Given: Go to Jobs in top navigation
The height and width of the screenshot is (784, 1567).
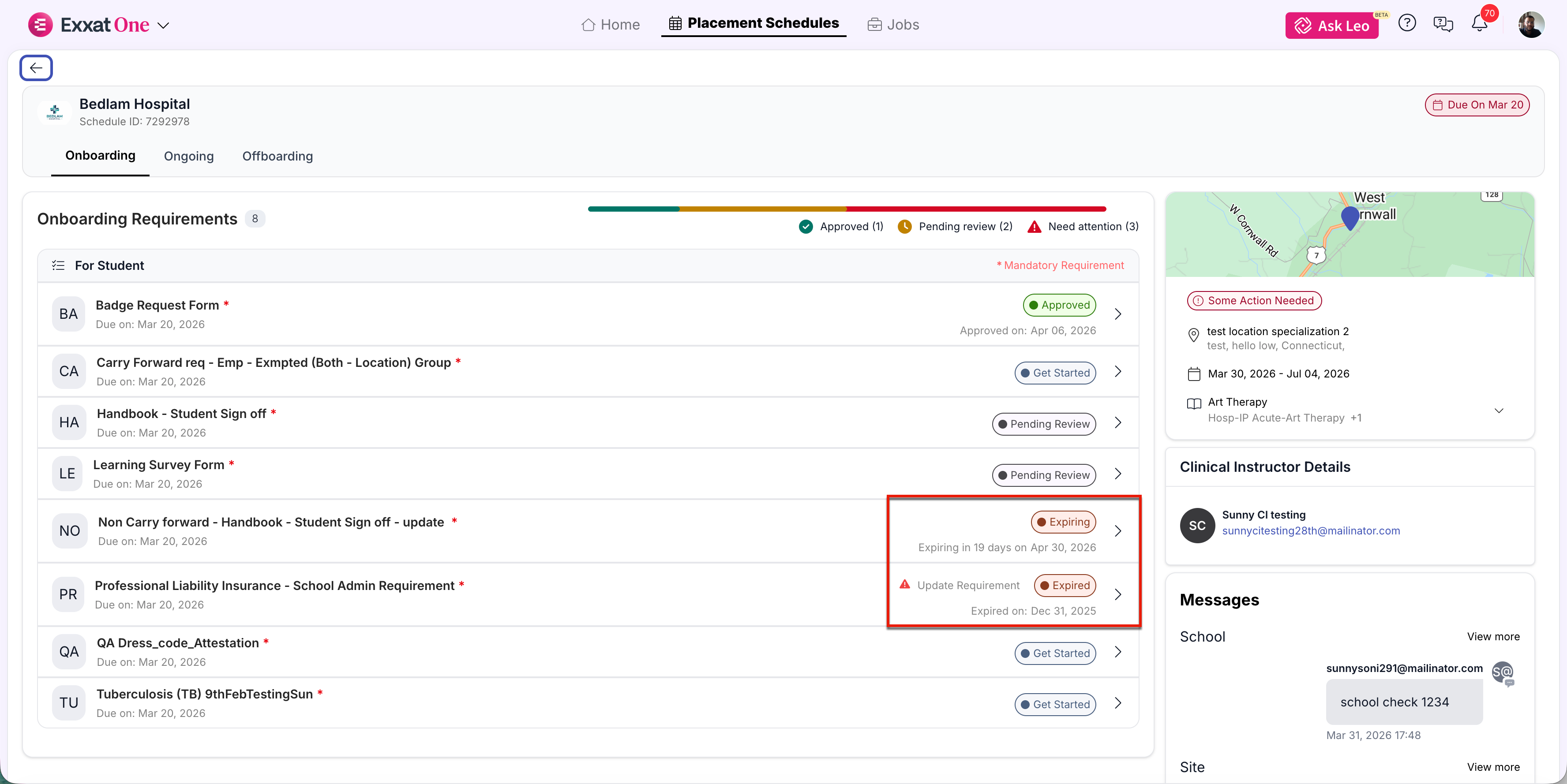Looking at the screenshot, I should click(x=893, y=25).
